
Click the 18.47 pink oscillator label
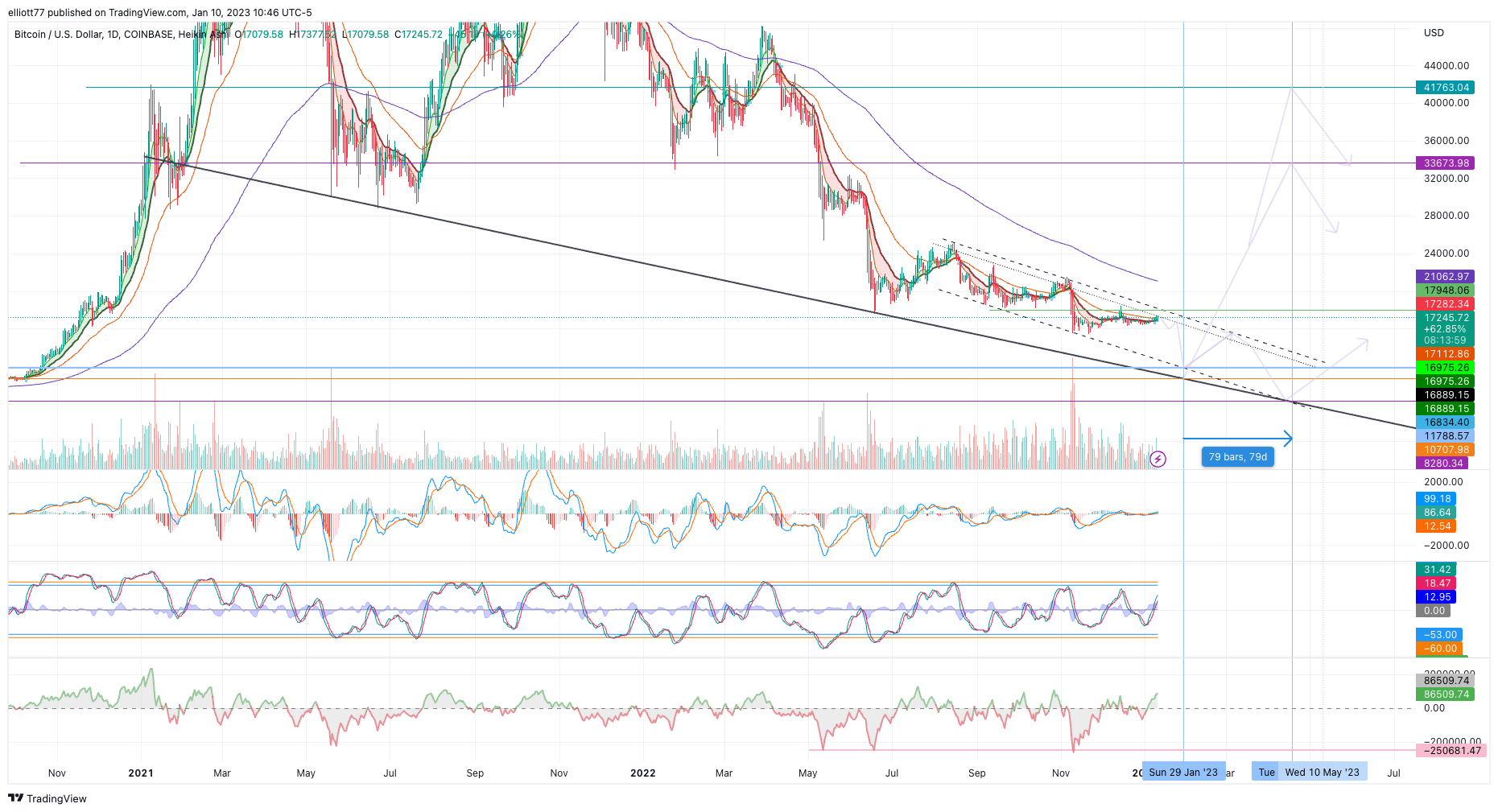(x=1436, y=583)
